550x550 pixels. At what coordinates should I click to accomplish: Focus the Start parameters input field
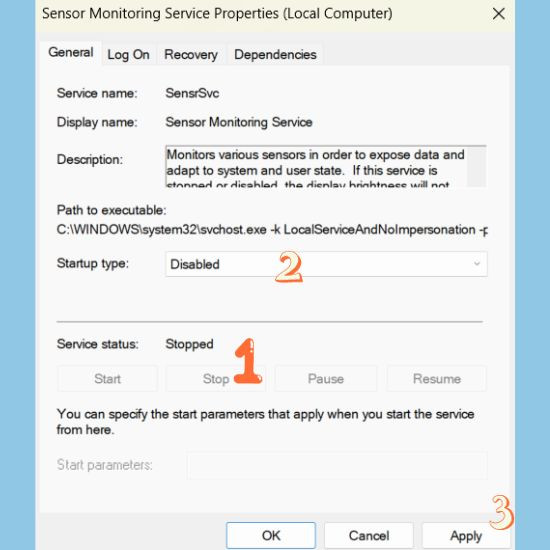337,465
